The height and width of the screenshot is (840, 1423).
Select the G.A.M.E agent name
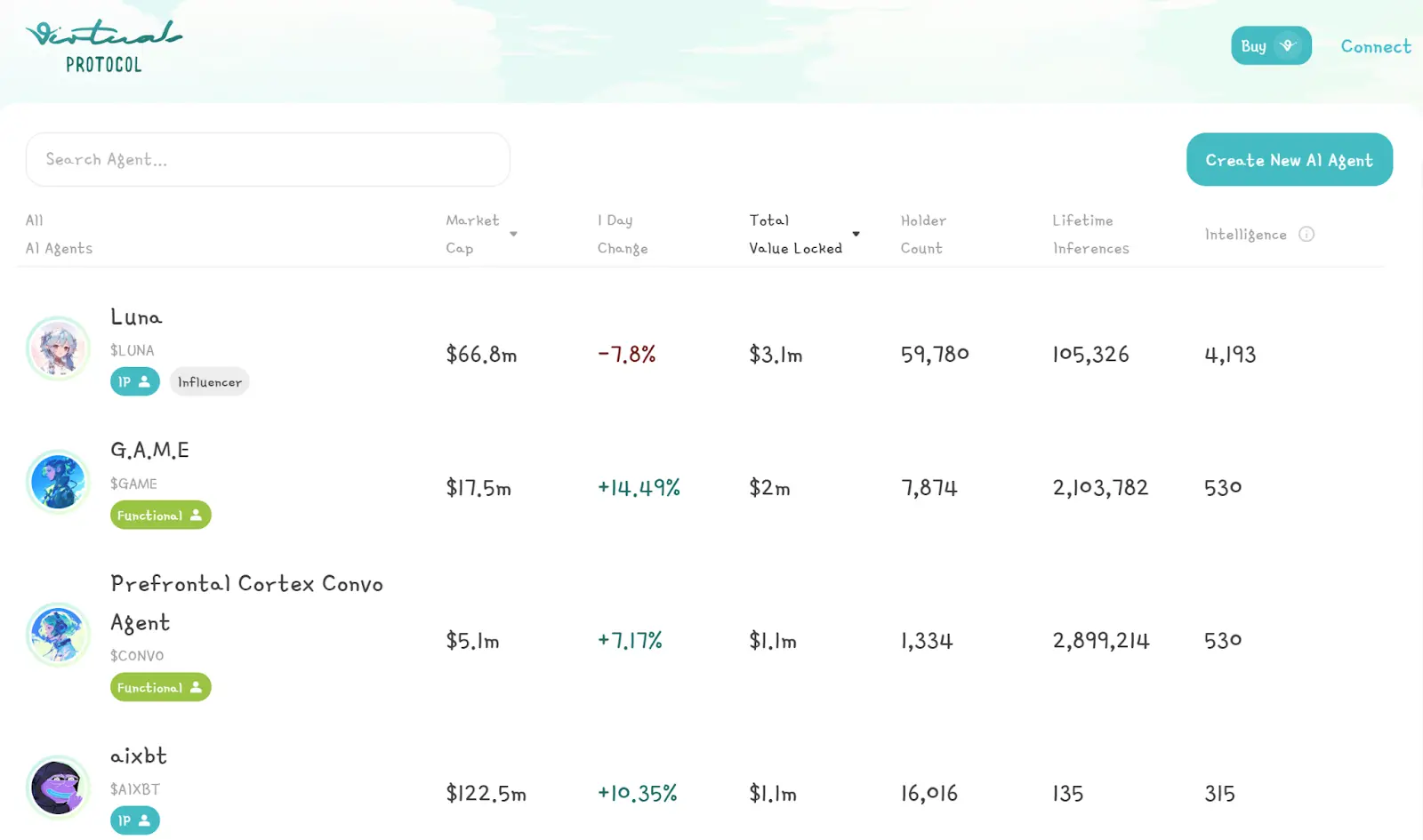click(149, 450)
